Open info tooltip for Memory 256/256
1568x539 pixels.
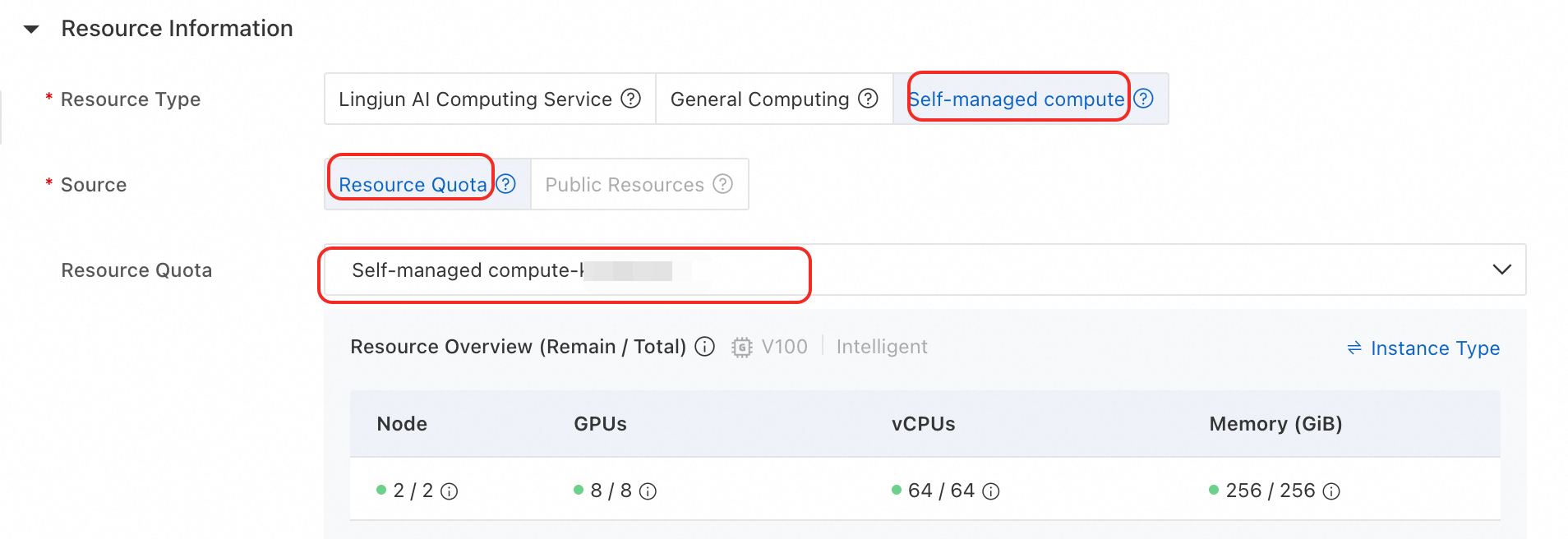(x=1331, y=491)
